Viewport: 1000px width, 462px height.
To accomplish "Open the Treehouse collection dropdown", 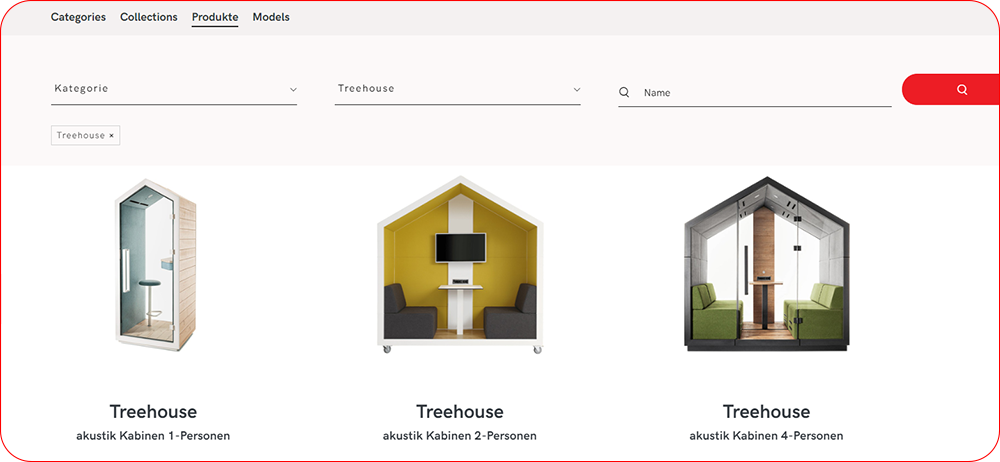I will point(457,89).
